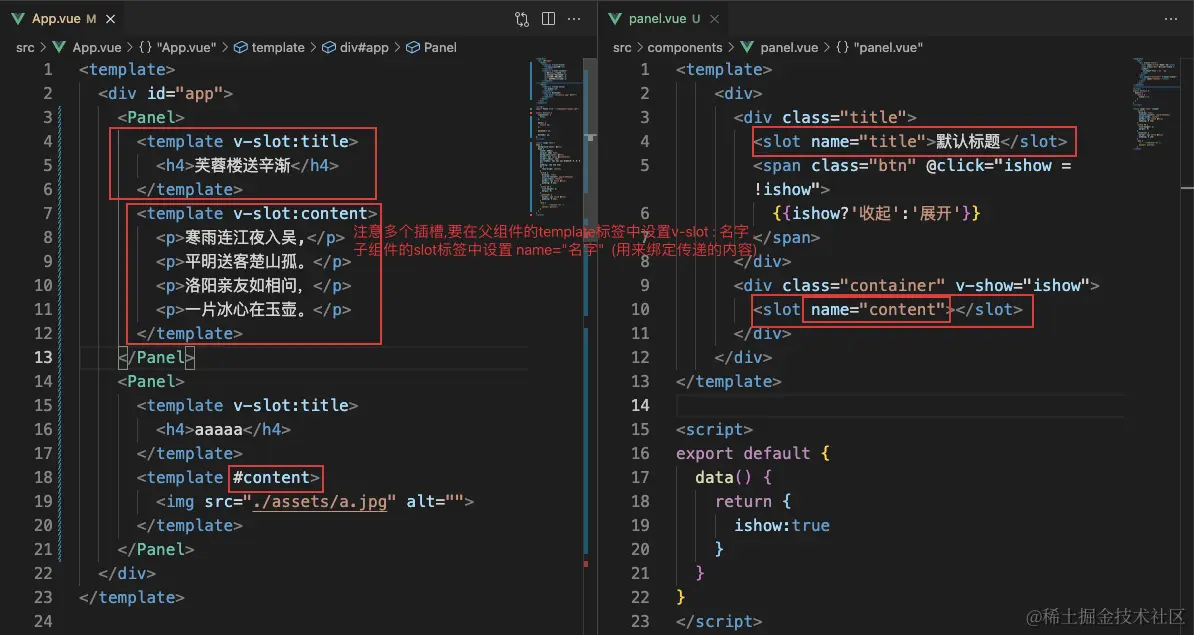Click the h4 text 芙蓉楼送辛渐
Screen dimensions: 1194x635
point(242,165)
